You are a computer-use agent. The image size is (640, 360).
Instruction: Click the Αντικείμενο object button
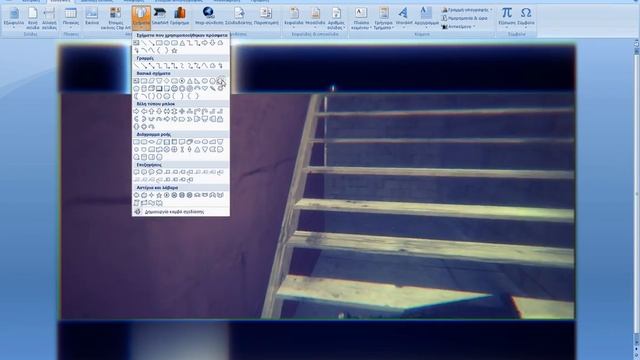(458, 27)
